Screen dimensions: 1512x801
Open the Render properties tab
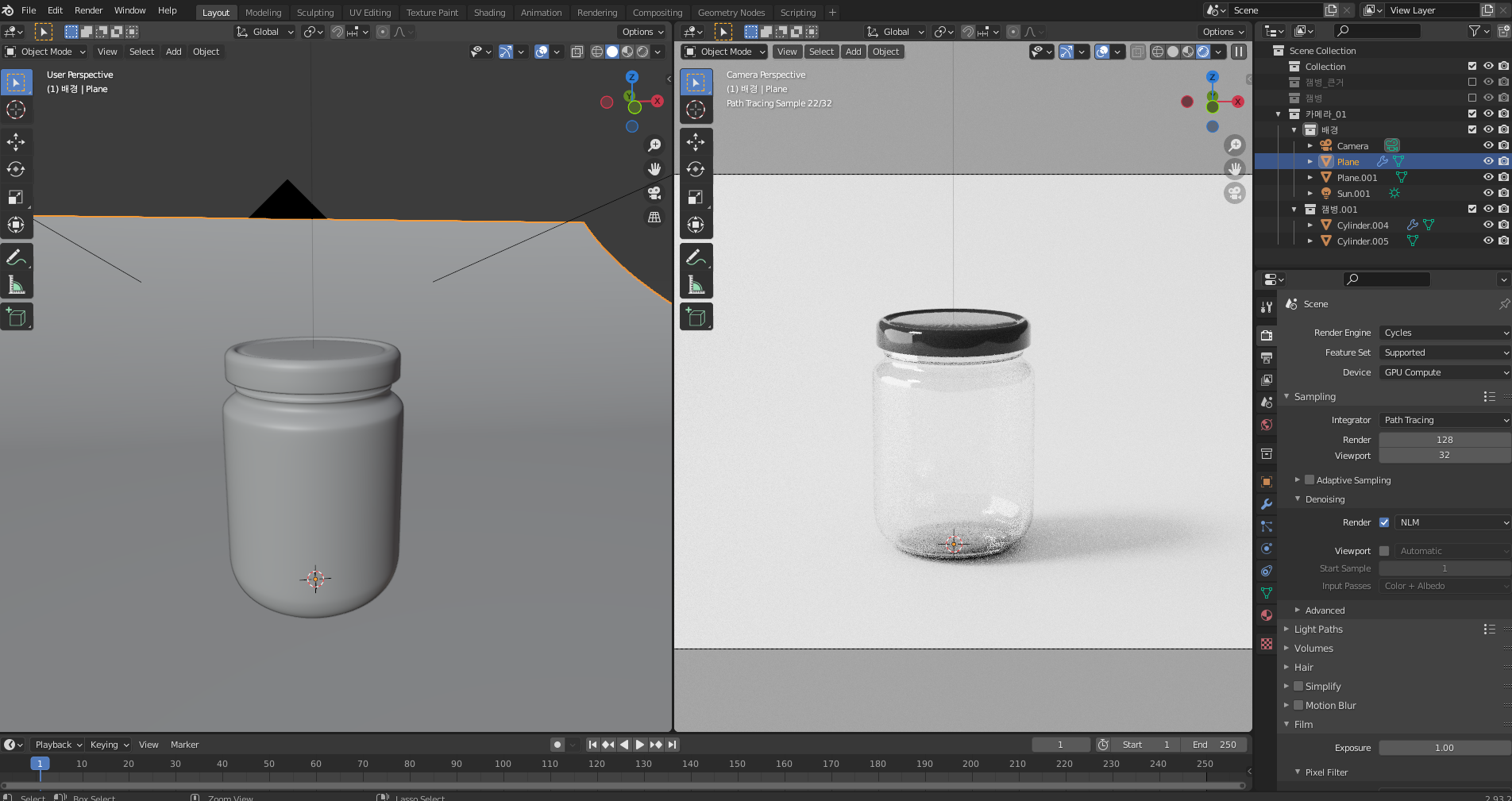point(1267,336)
